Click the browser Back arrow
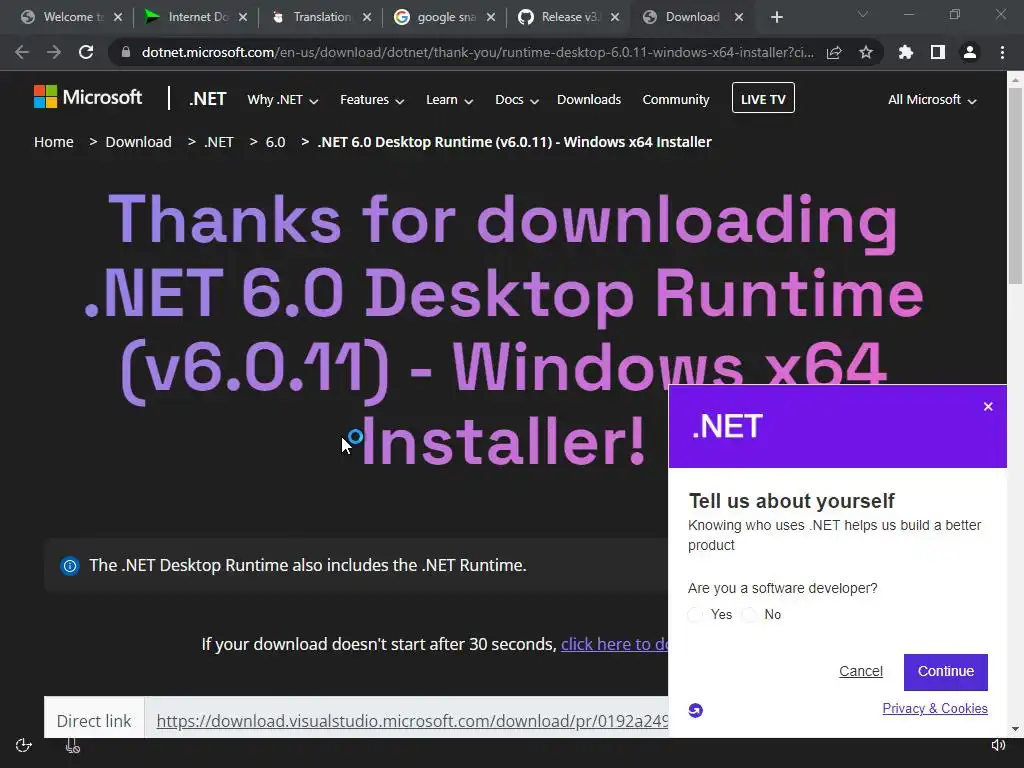 (22, 52)
